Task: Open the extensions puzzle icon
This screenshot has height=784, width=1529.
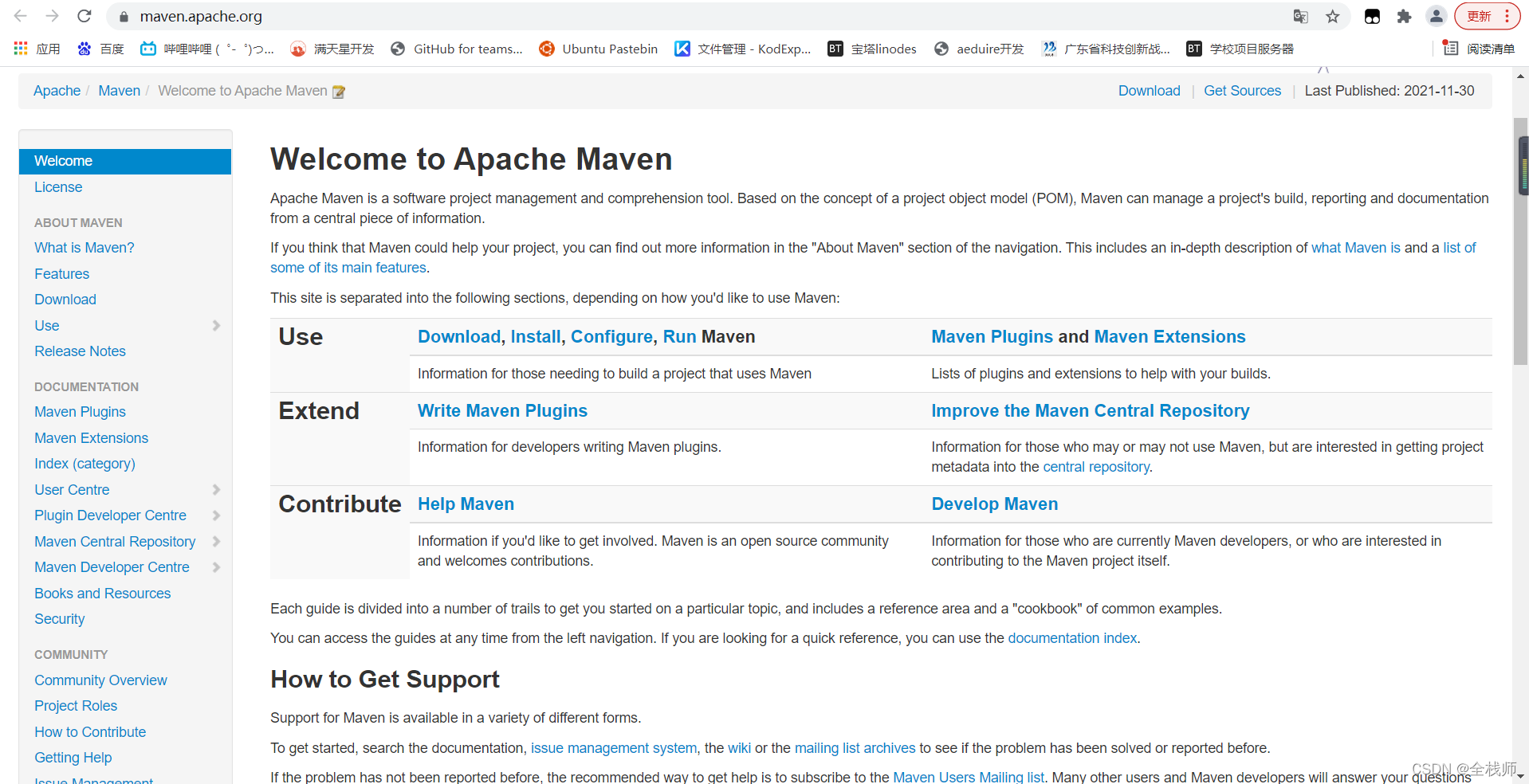Action: coord(1405,16)
